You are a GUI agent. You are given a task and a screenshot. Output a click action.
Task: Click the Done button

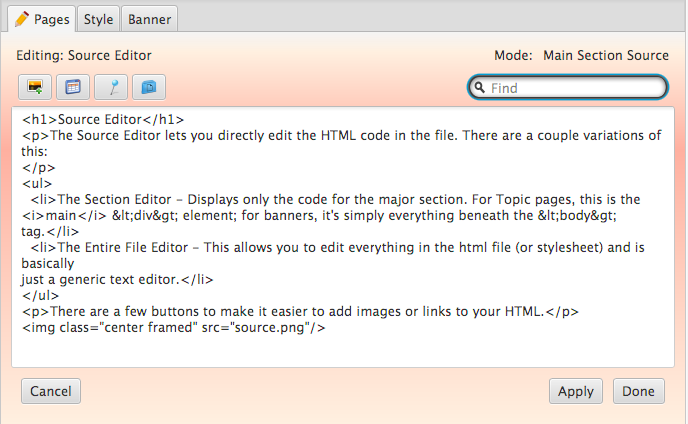click(638, 391)
